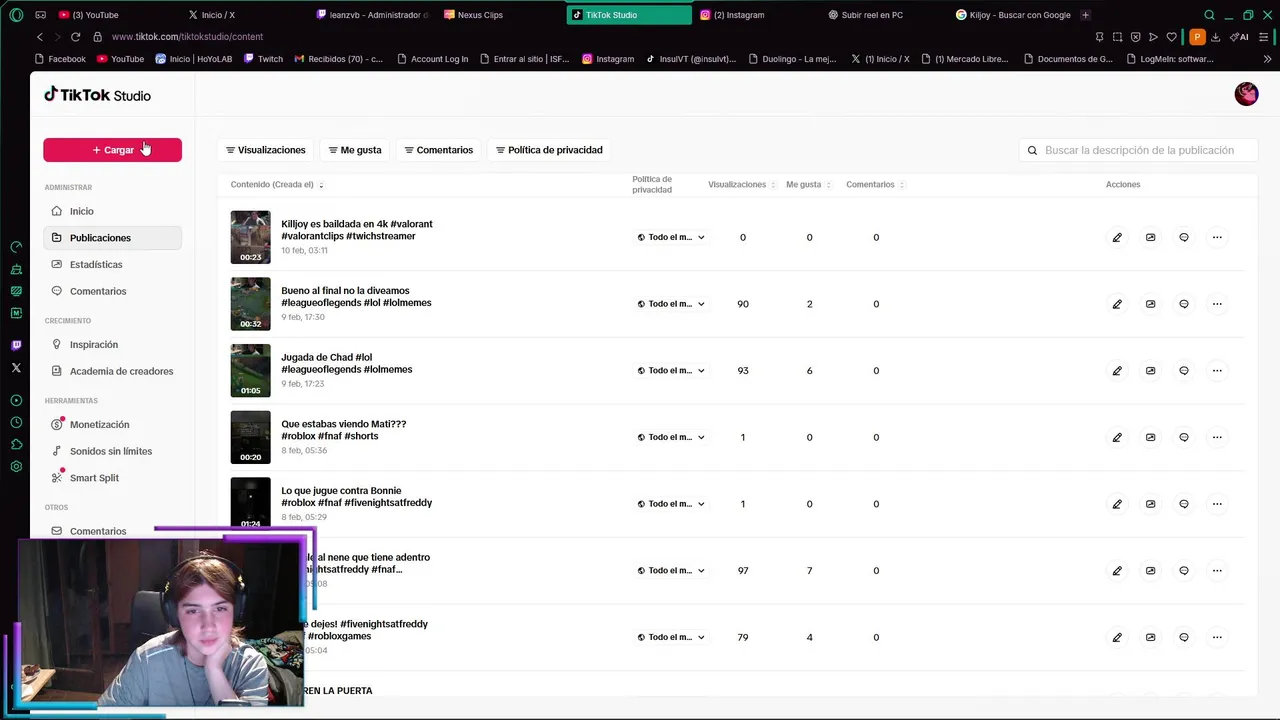Open comments icon for Killjoy es baildada post

pyautogui.click(x=1184, y=238)
